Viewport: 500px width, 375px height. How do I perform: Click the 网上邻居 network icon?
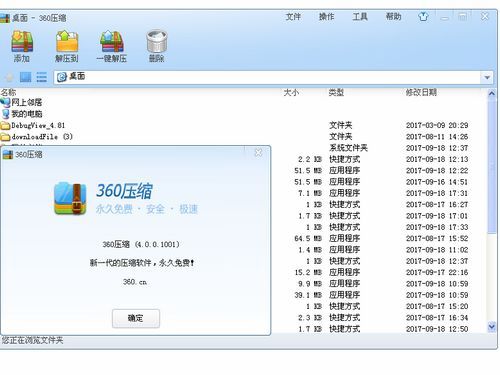click(x=5, y=102)
